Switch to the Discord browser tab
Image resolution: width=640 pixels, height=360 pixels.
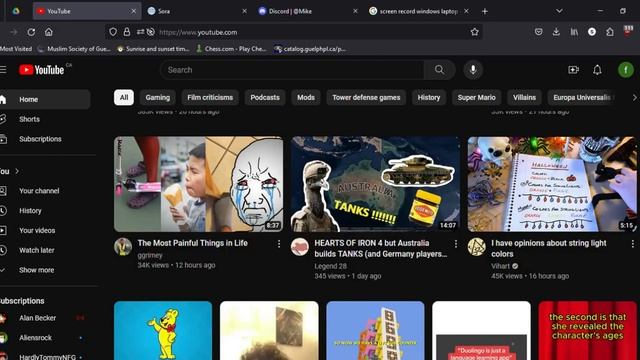[308, 11]
